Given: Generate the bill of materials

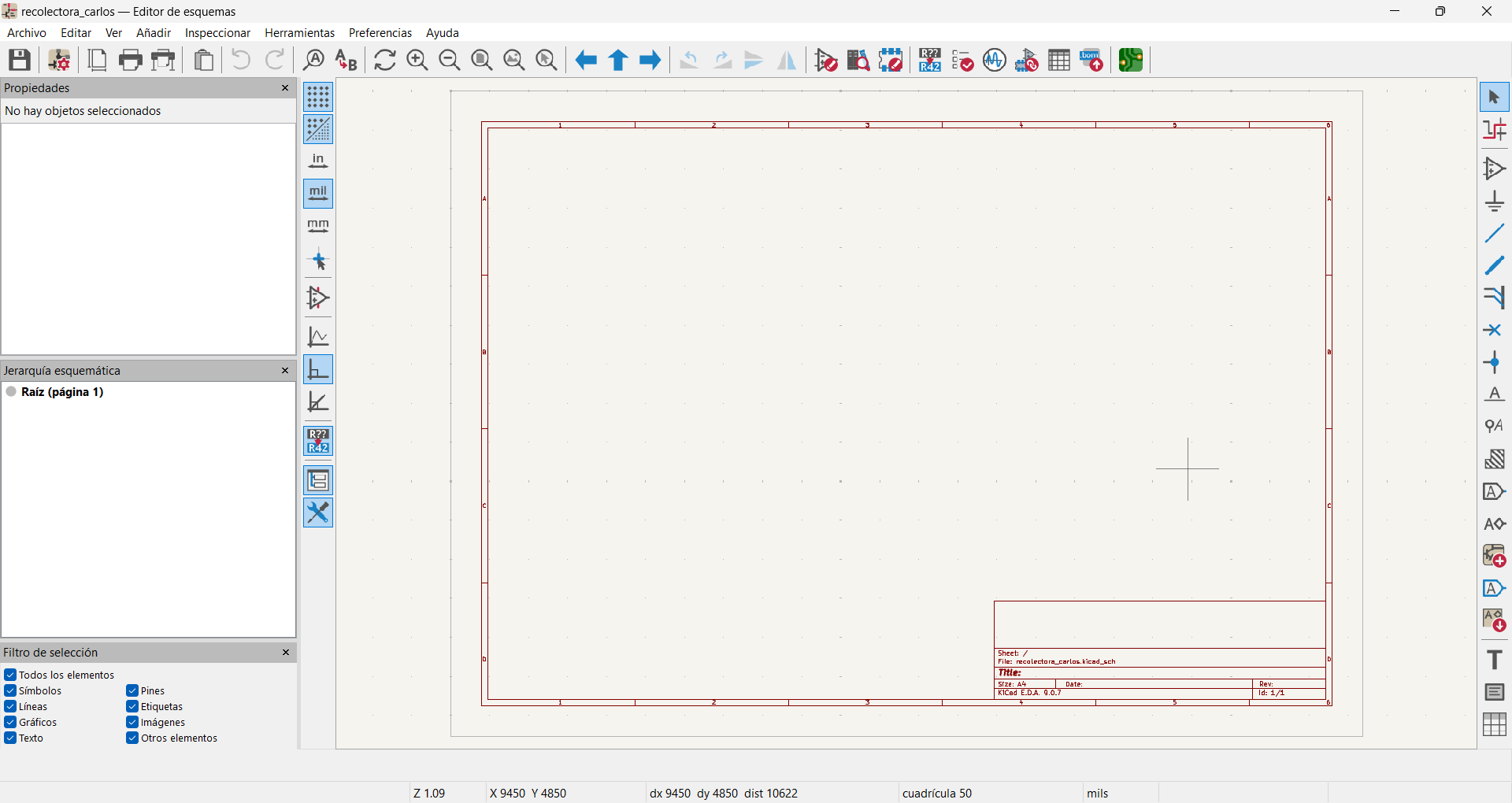Looking at the screenshot, I should (1091, 60).
